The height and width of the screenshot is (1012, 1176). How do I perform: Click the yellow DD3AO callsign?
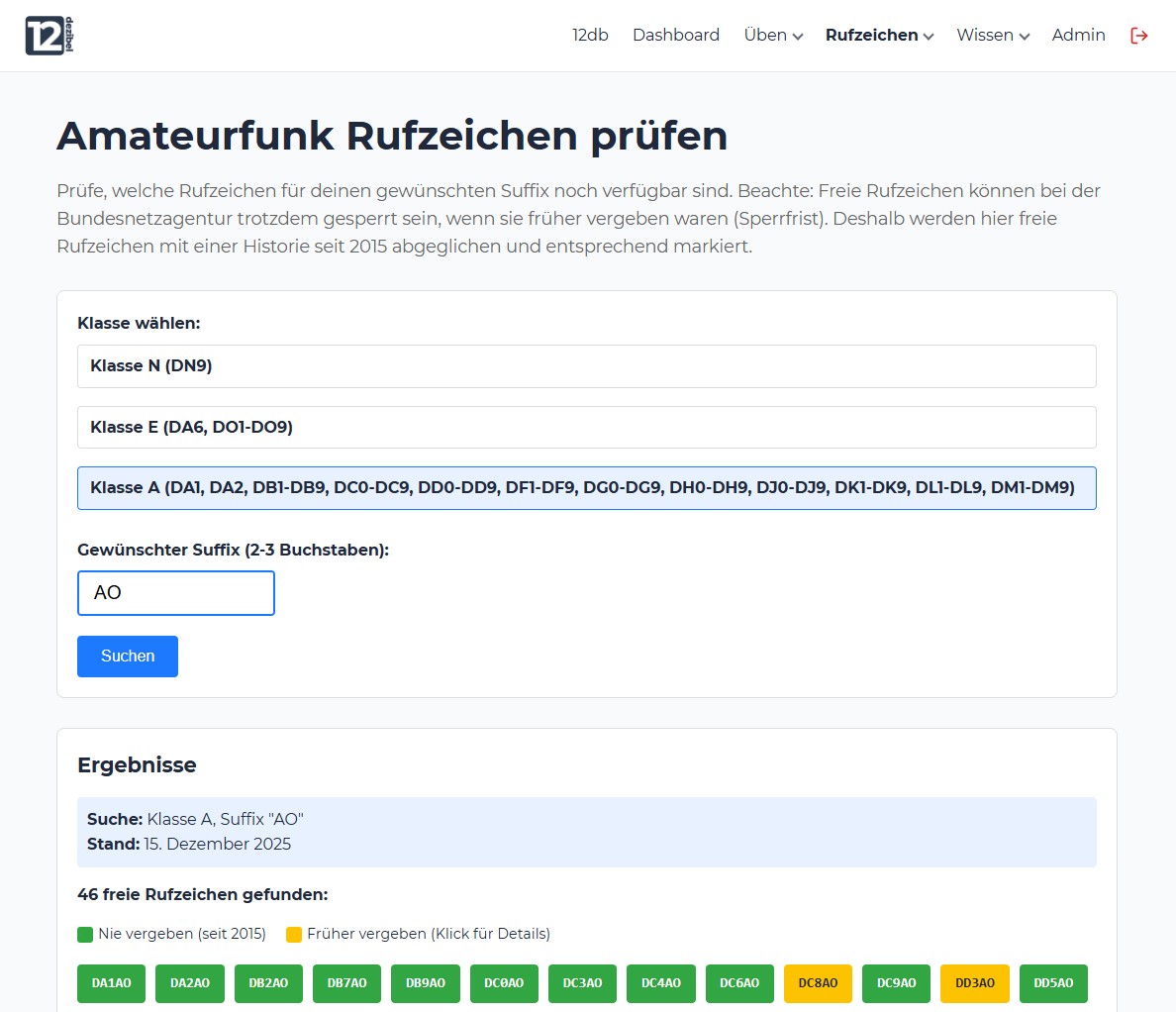974,983
